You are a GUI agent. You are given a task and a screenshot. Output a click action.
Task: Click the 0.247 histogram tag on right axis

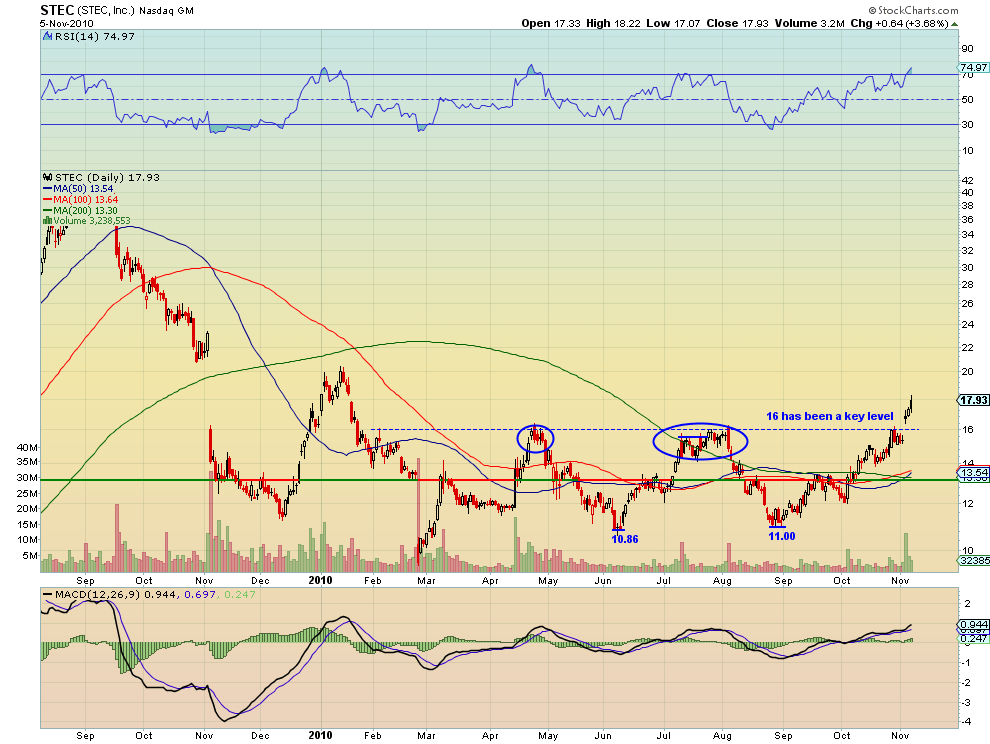click(x=973, y=639)
